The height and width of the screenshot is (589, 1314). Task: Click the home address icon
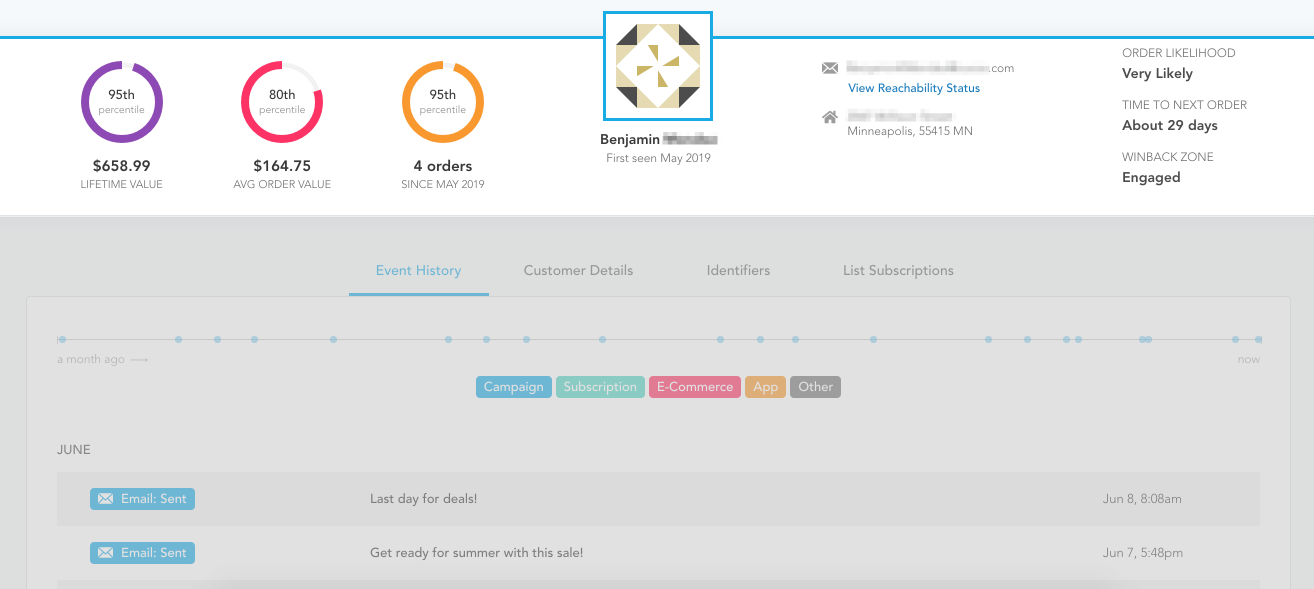pyautogui.click(x=830, y=118)
